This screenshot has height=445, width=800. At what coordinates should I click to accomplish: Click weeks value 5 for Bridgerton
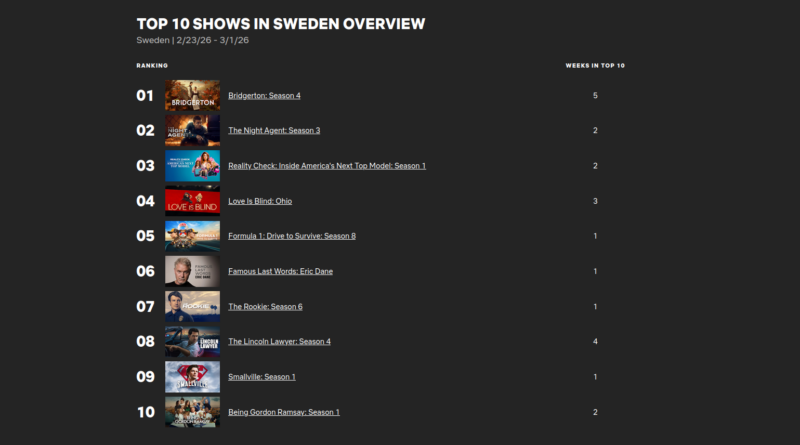pyautogui.click(x=595, y=95)
